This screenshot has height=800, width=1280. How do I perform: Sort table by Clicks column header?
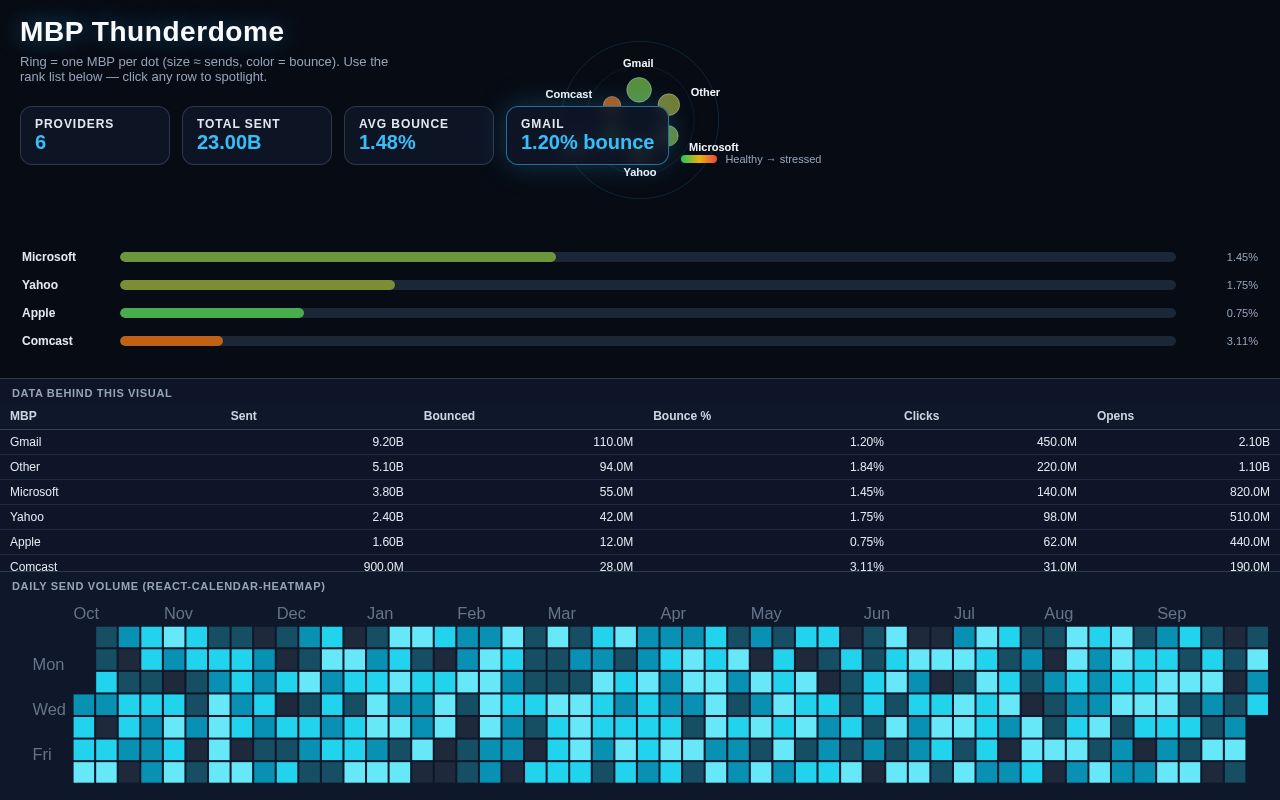pos(921,416)
